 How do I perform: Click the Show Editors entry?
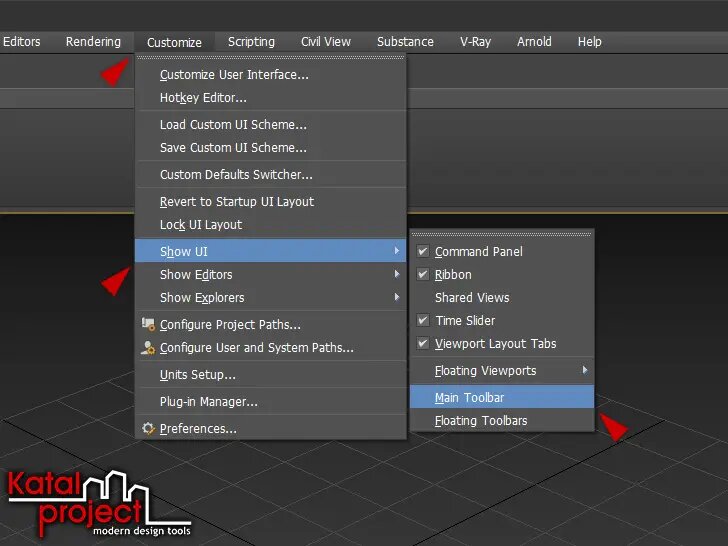[x=271, y=274]
